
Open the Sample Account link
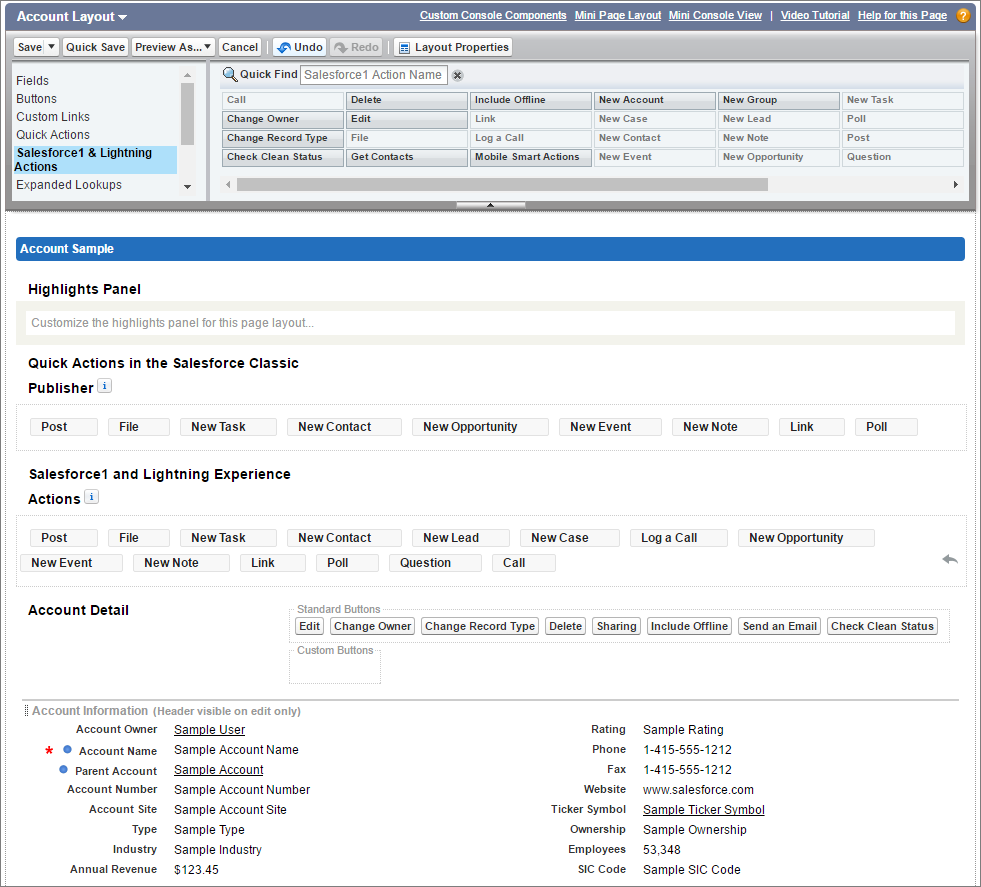pos(218,770)
